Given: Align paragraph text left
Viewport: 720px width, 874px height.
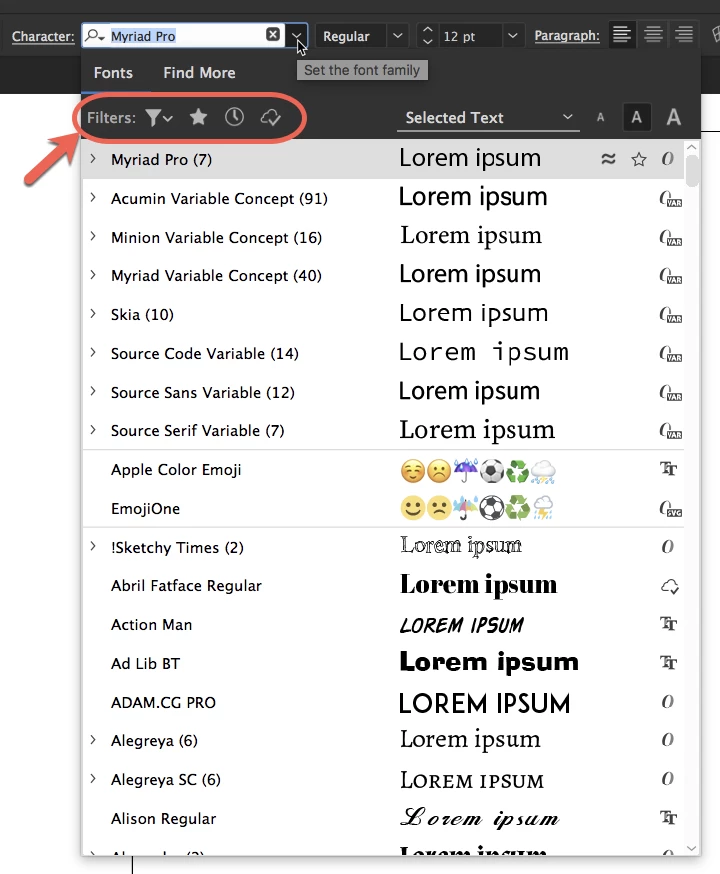Looking at the screenshot, I should tap(622, 35).
